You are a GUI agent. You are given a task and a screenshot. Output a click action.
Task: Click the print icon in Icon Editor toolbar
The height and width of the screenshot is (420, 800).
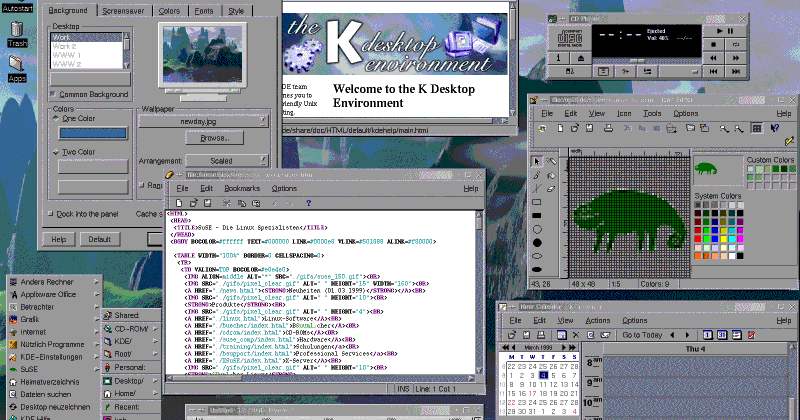tap(608, 128)
